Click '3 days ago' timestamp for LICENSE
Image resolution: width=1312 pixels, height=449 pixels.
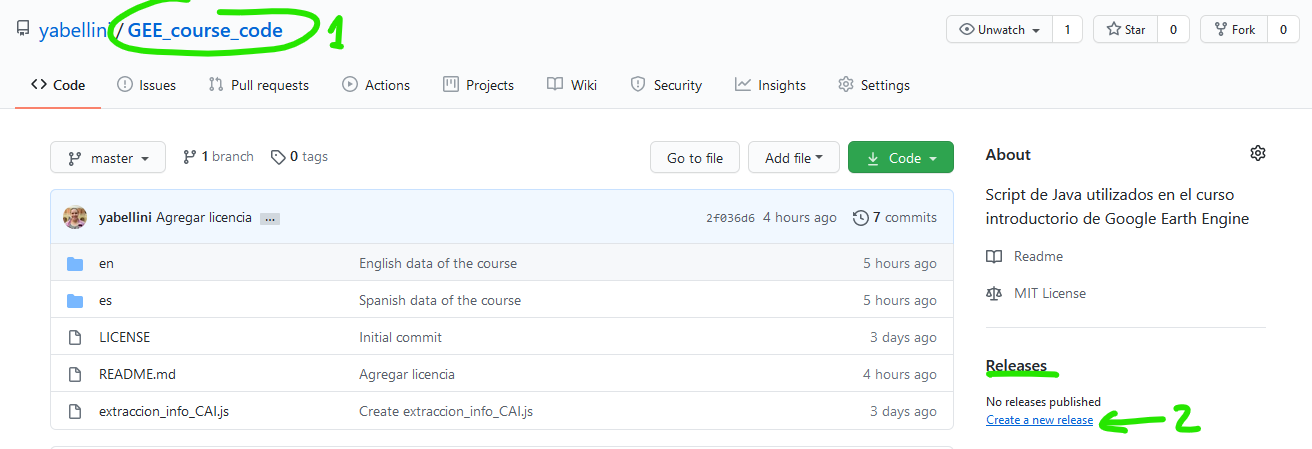pos(903,337)
